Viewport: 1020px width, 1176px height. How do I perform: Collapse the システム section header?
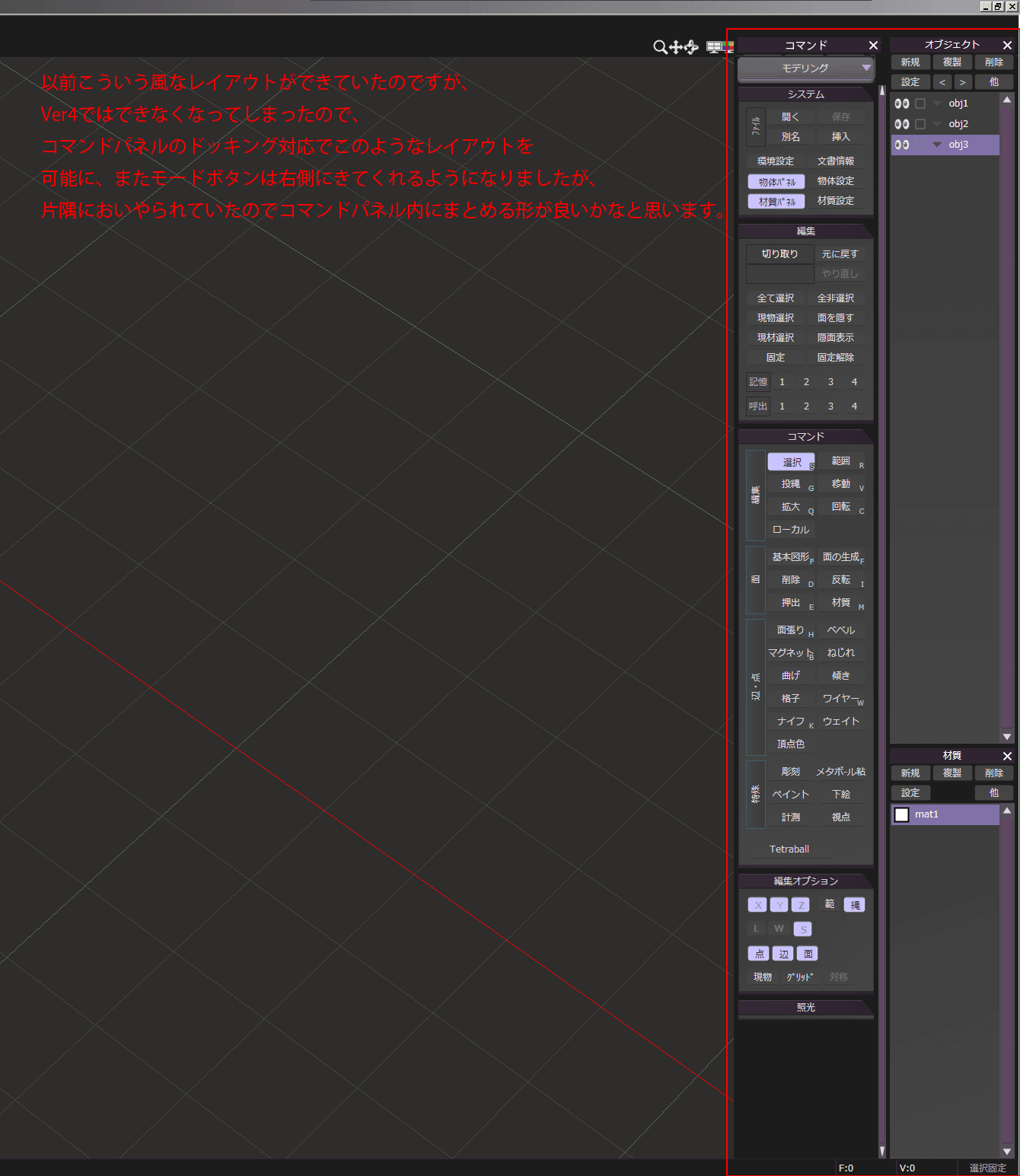click(x=806, y=94)
